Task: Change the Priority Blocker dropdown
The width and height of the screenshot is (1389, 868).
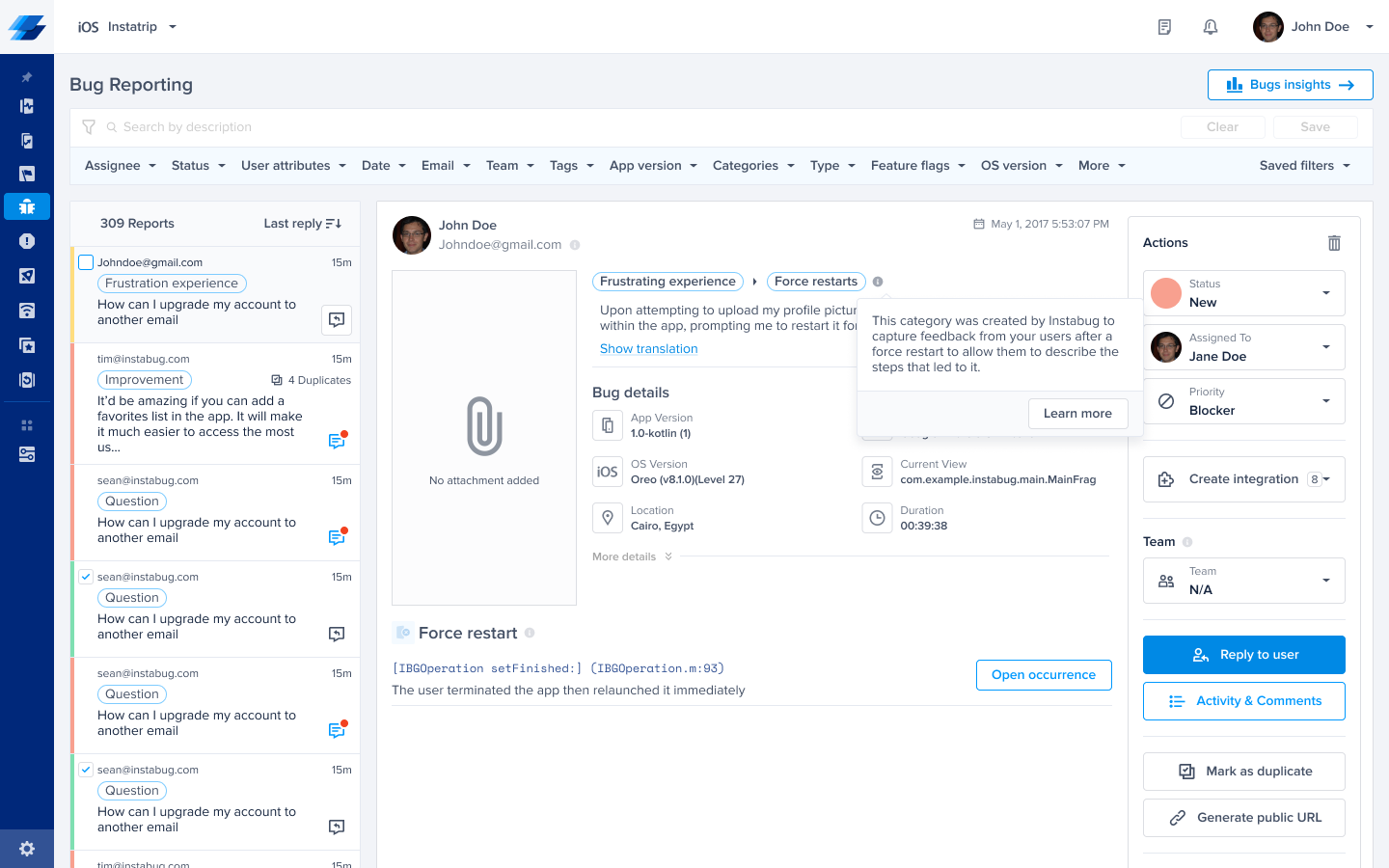Action: tap(1244, 401)
